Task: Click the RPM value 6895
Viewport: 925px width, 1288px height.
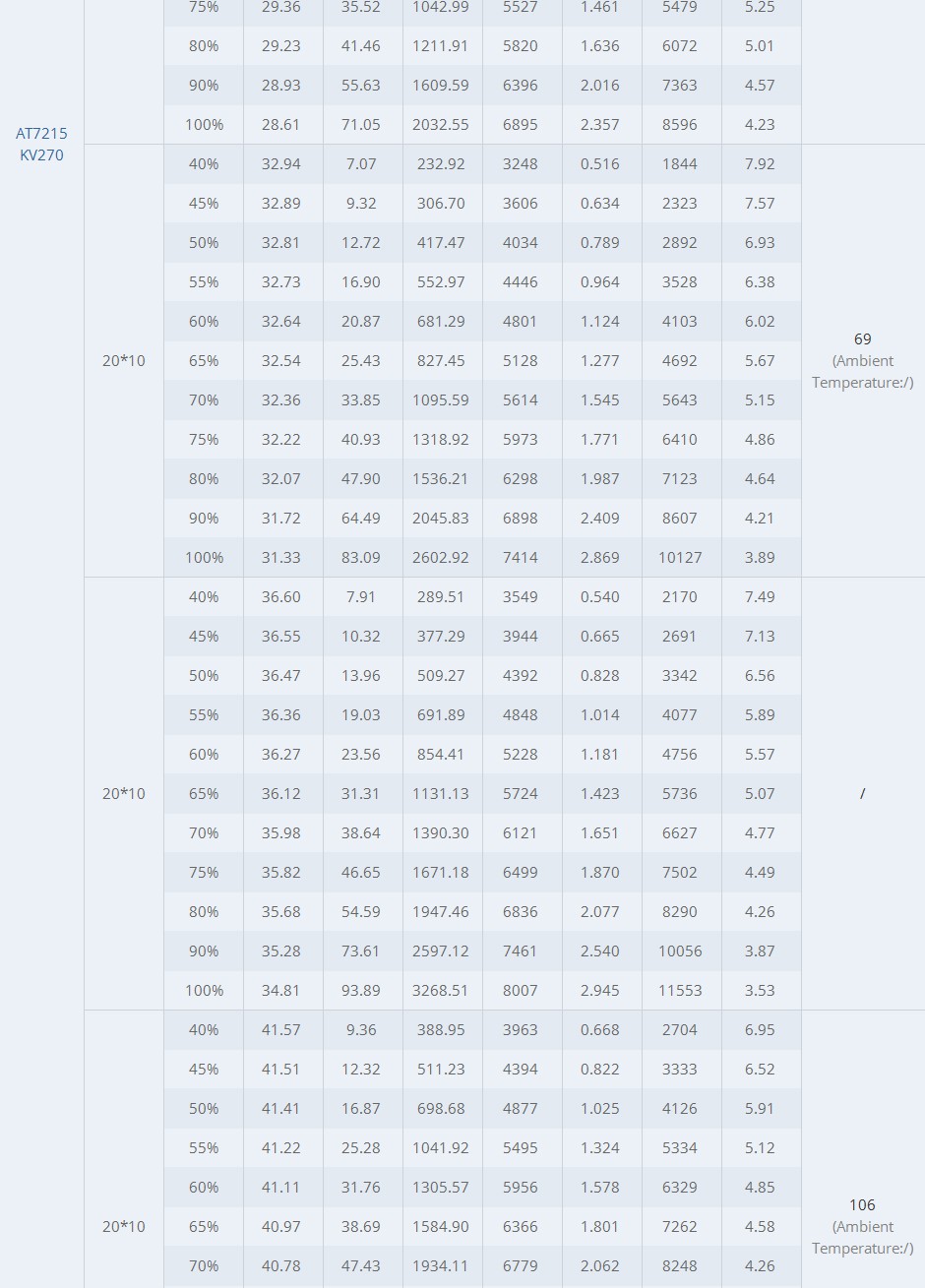Action: pos(521,124)
